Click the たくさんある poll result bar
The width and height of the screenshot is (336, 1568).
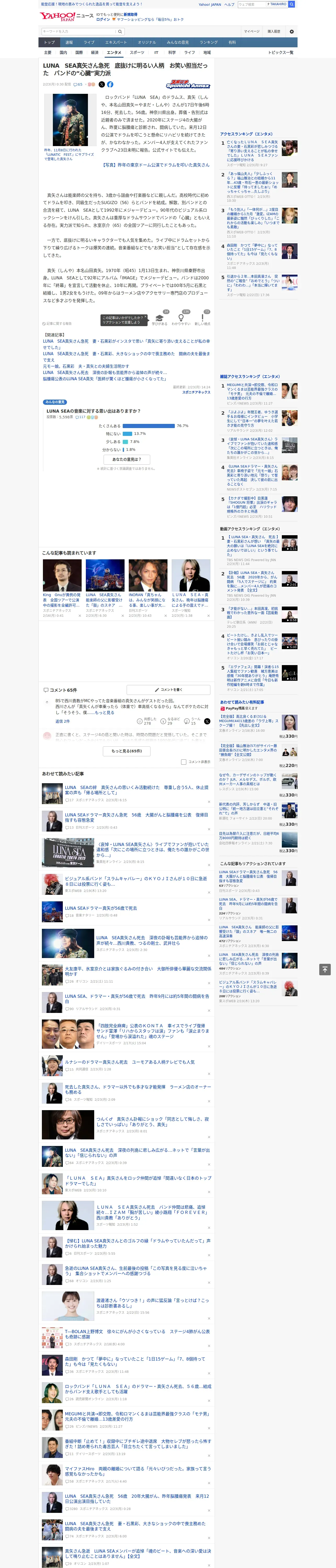pos(149,426)
